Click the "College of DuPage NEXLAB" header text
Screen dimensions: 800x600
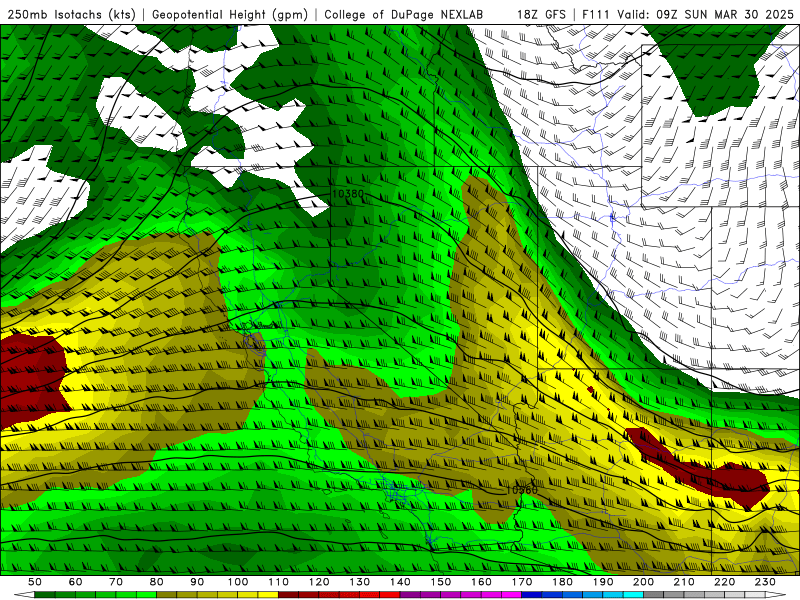[x=403, y=14]
